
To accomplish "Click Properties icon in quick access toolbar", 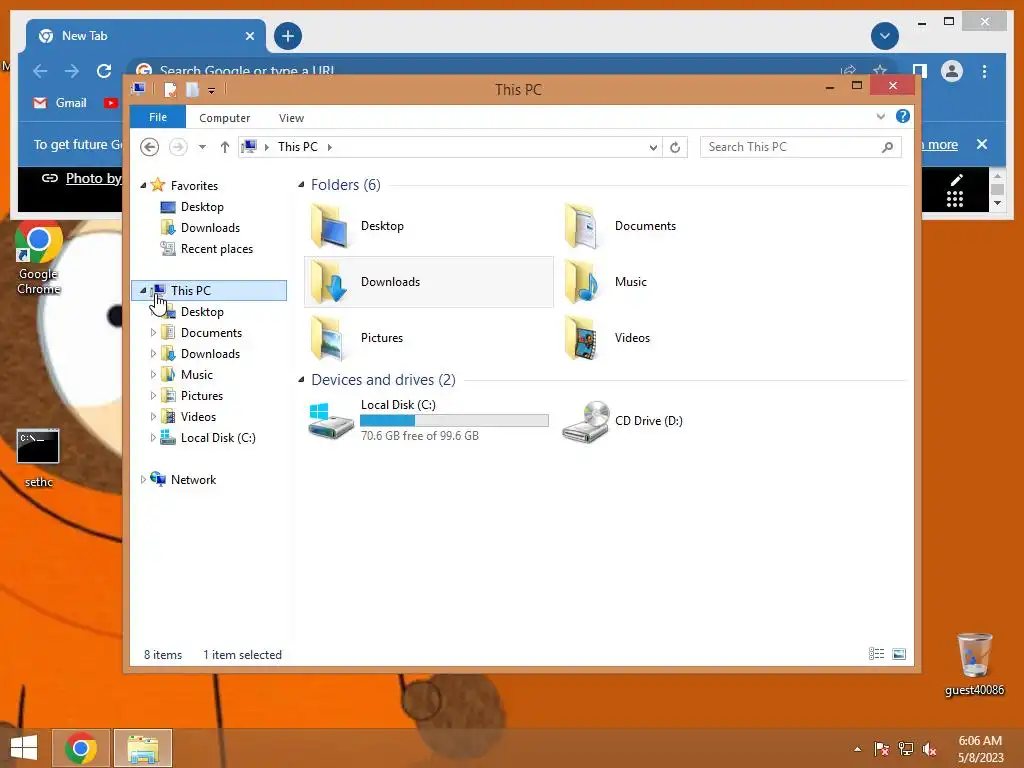I will [170, 89].
